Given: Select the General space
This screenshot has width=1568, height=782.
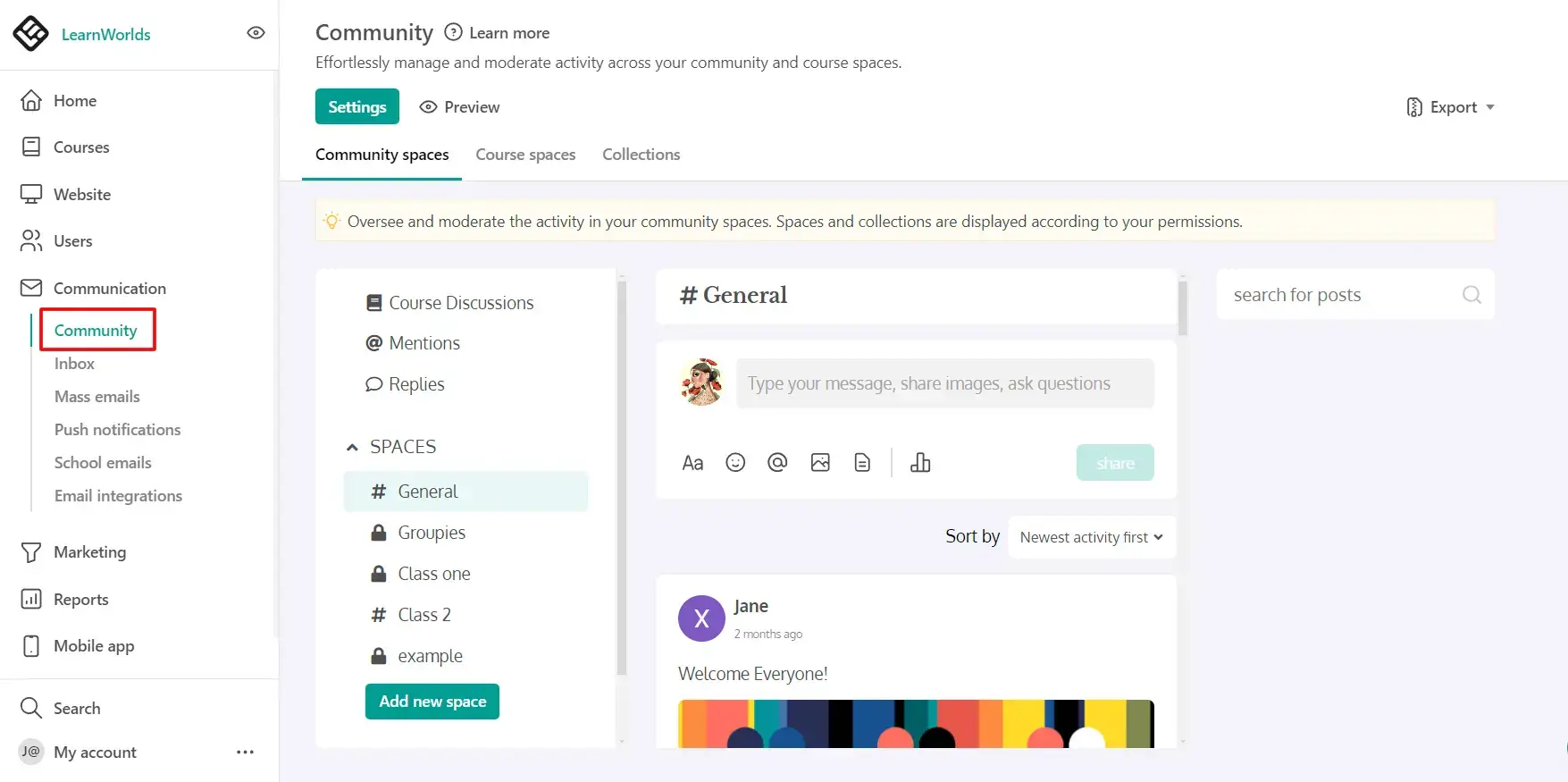Looking at the screenshot, I should click(465, 492).
